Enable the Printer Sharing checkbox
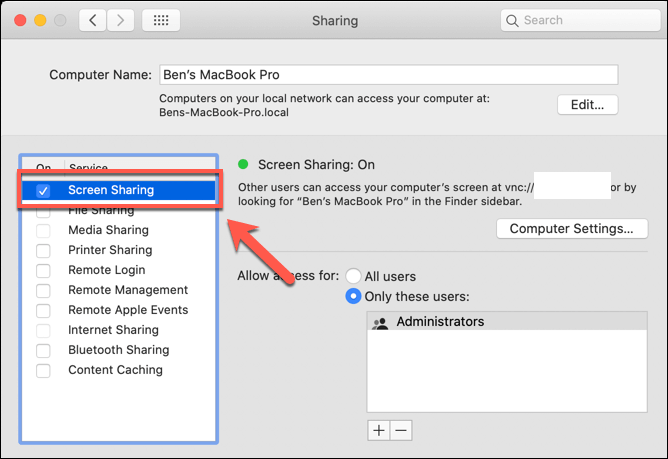668x459 pixels. pyautogui.click(x=43, y=251)
